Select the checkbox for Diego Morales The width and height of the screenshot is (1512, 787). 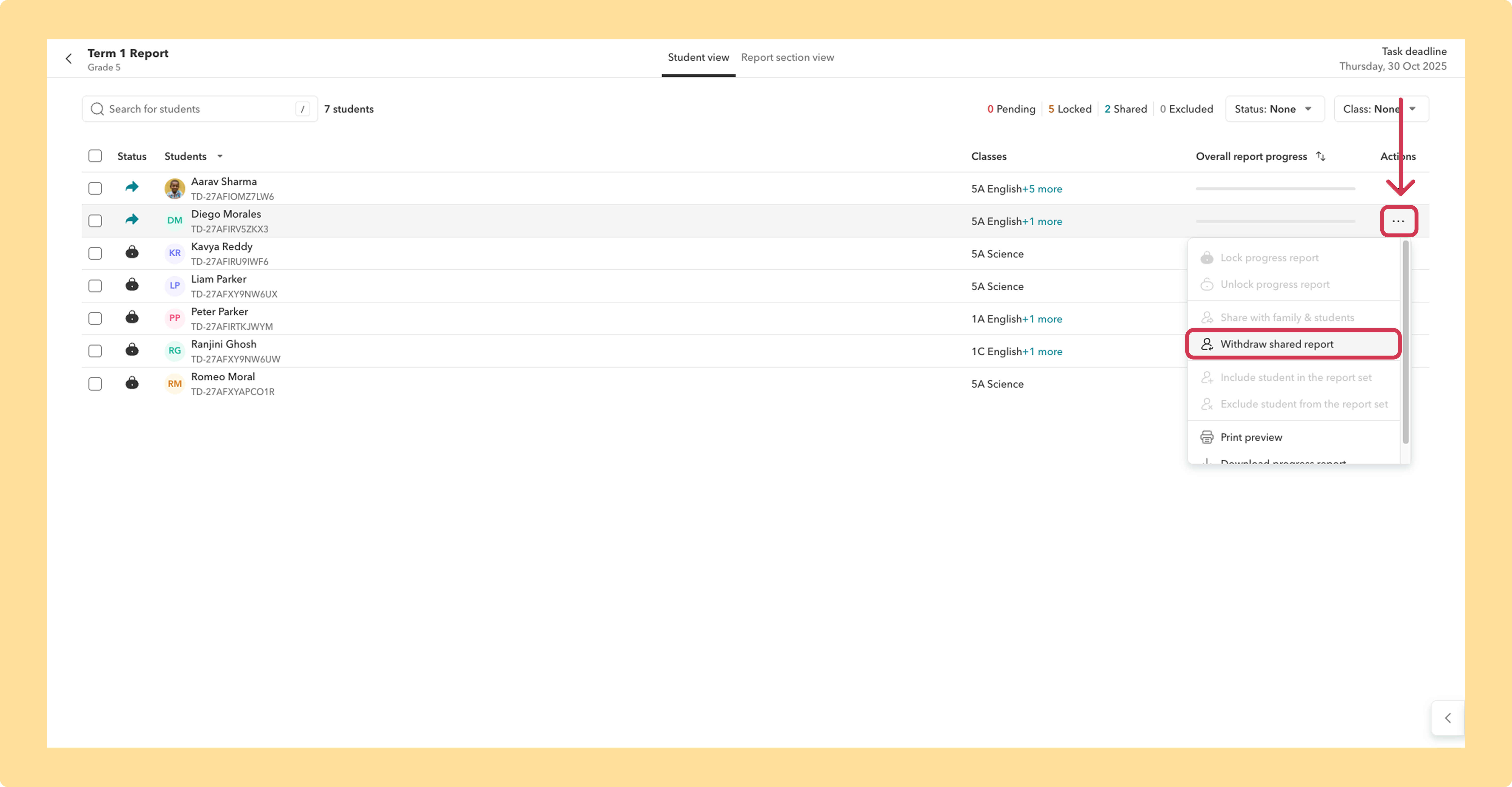[x=95, y=221]
